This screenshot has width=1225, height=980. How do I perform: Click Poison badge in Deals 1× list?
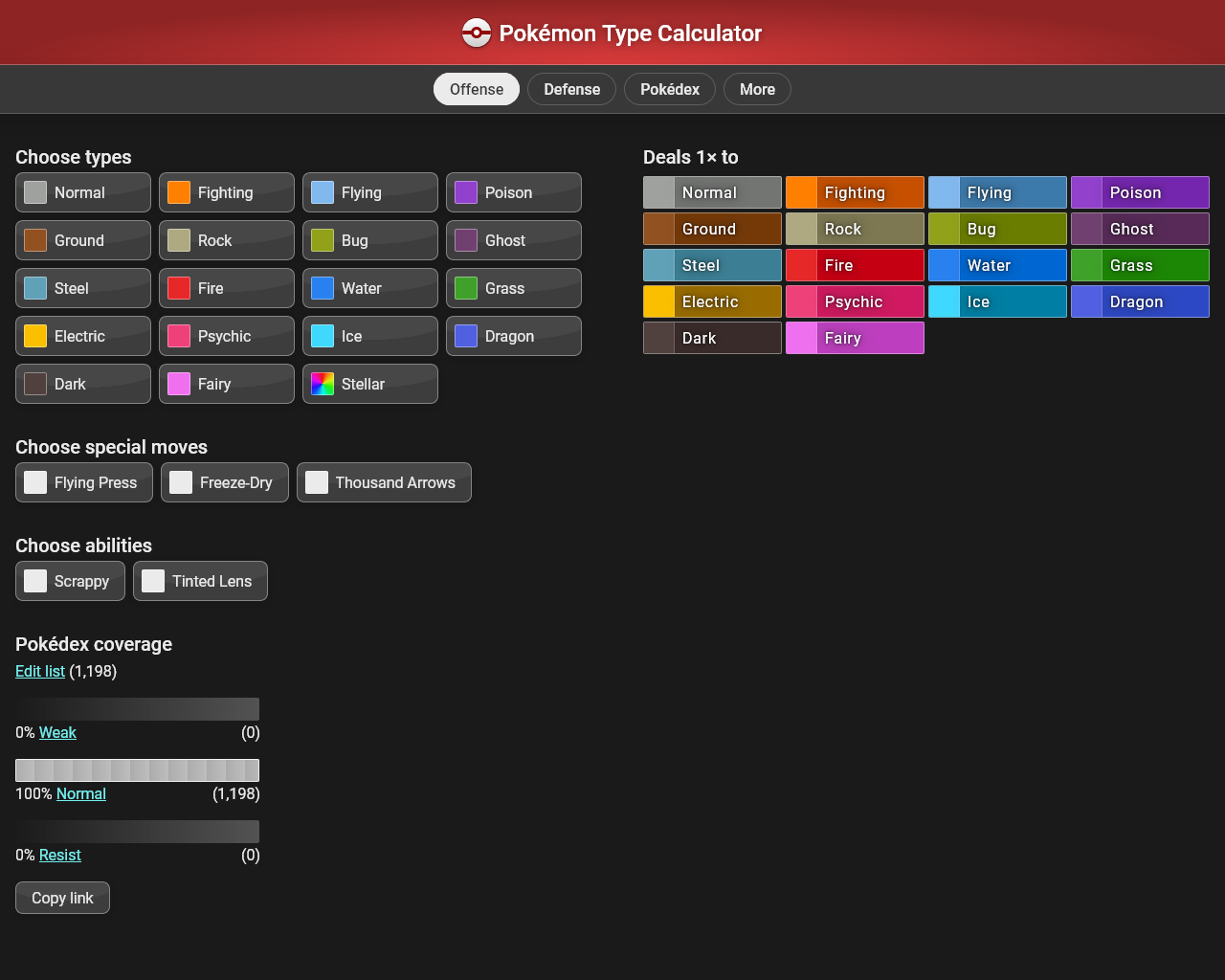pyautogui.click(x=1140, y=192)
